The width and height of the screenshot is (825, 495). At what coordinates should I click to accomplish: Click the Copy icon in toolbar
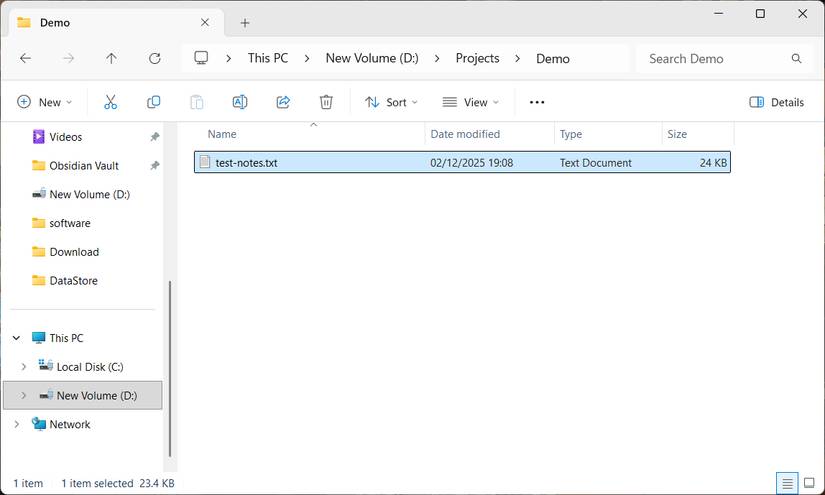tap(153, 102)
